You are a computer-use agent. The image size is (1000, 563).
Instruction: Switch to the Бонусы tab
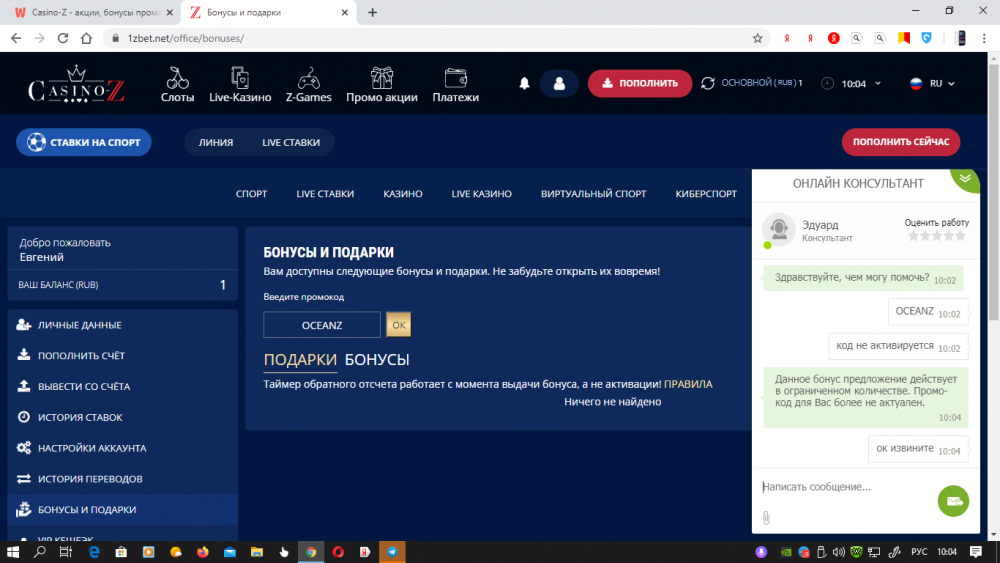377,360
